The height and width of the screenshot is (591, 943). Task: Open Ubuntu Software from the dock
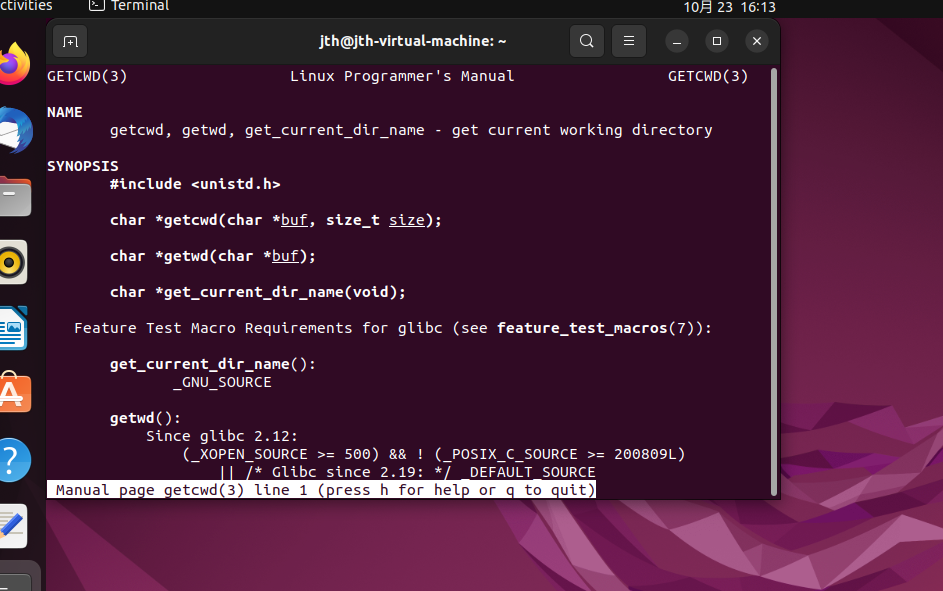[14, 393]
